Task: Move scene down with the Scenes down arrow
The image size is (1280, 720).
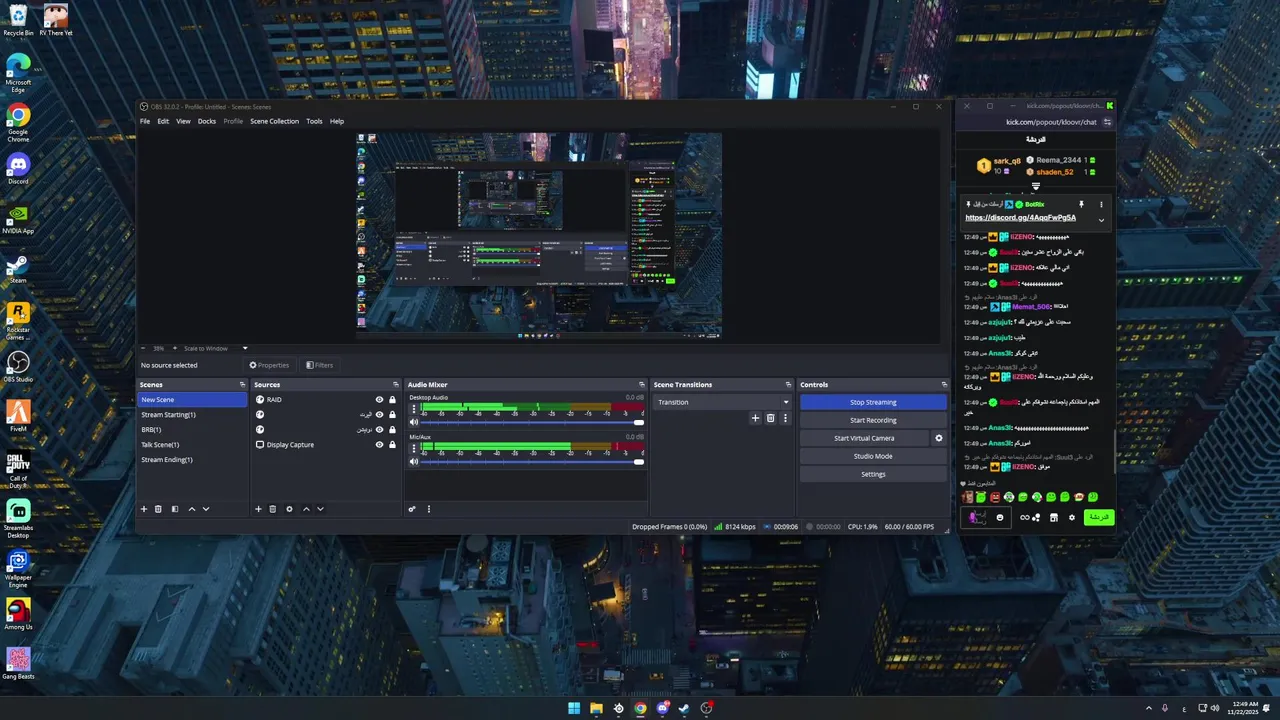Action: tap(206, 509)
